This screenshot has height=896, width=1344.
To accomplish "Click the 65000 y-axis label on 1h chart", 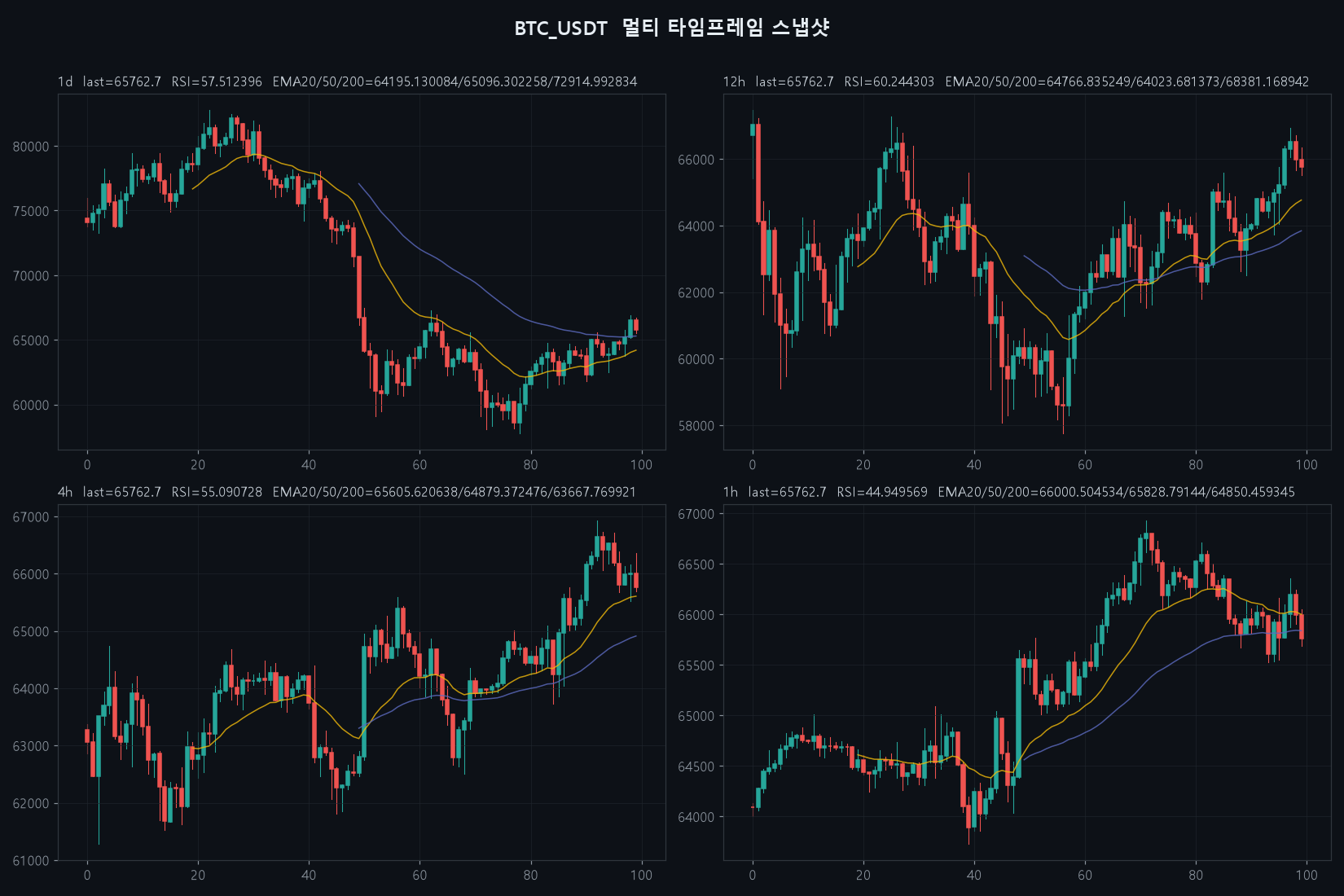I will point(696,716).
